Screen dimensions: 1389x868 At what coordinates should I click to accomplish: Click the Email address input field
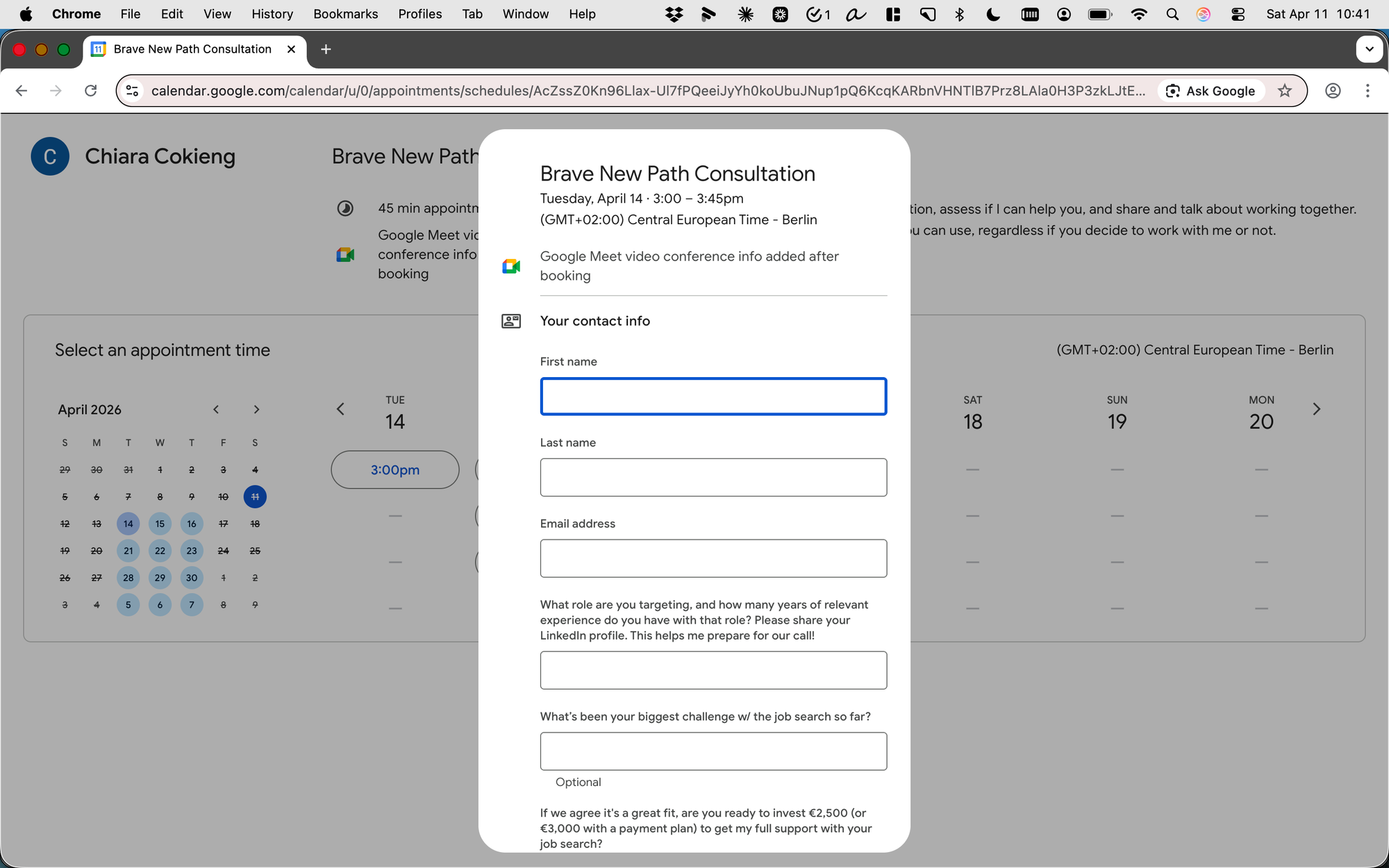pos(713,558)
